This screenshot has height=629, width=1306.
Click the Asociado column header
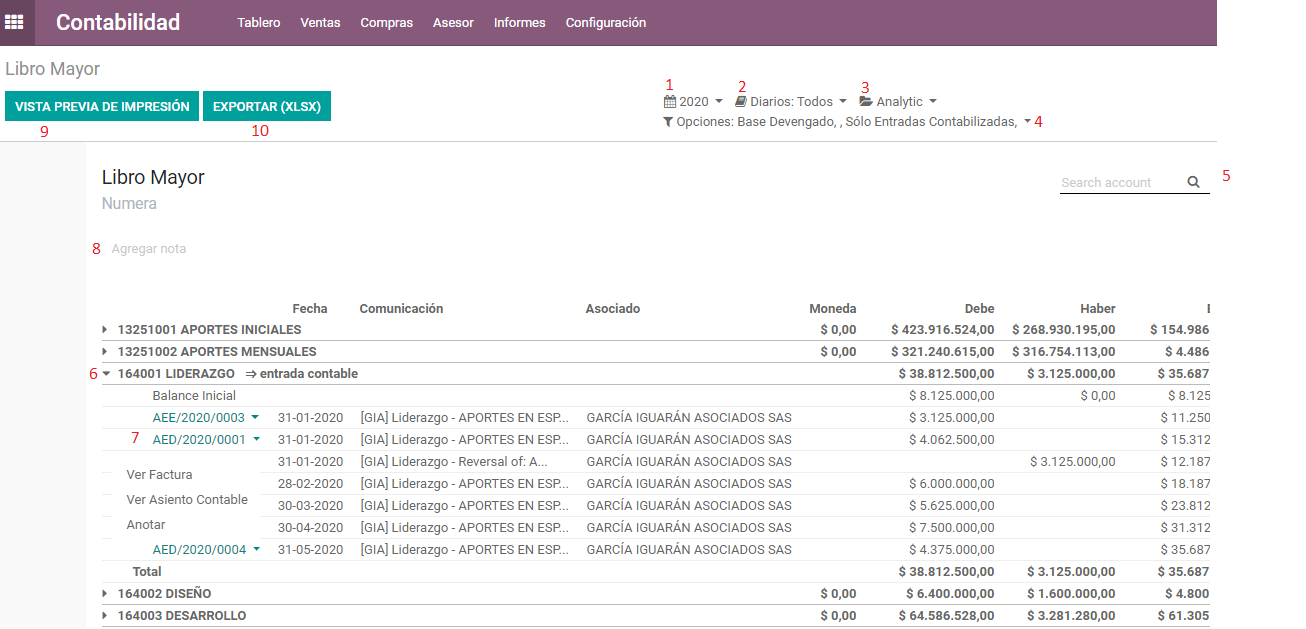point(613,308)
